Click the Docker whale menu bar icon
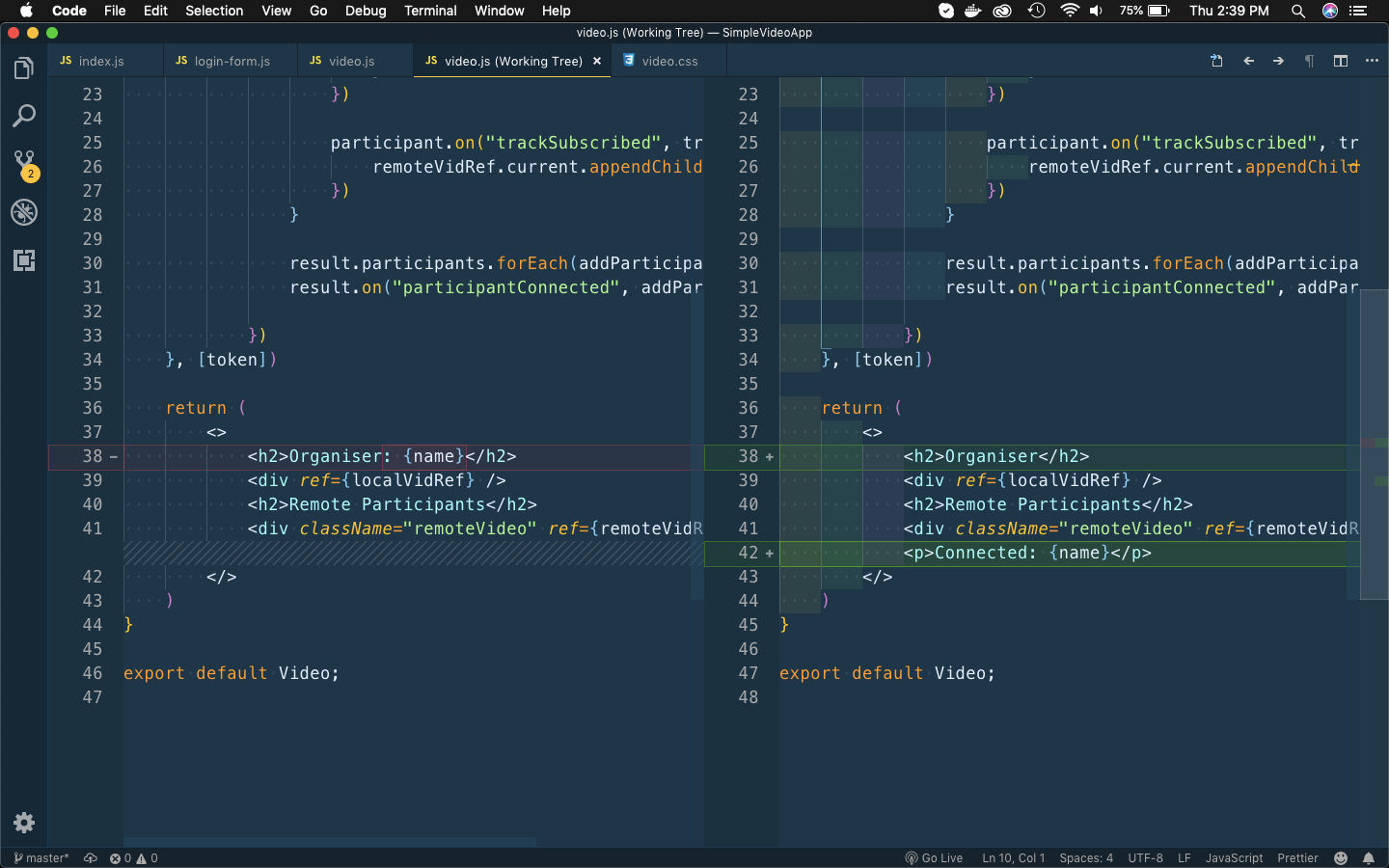Viewport: 1389px width, 868px height. click(973, 11)
